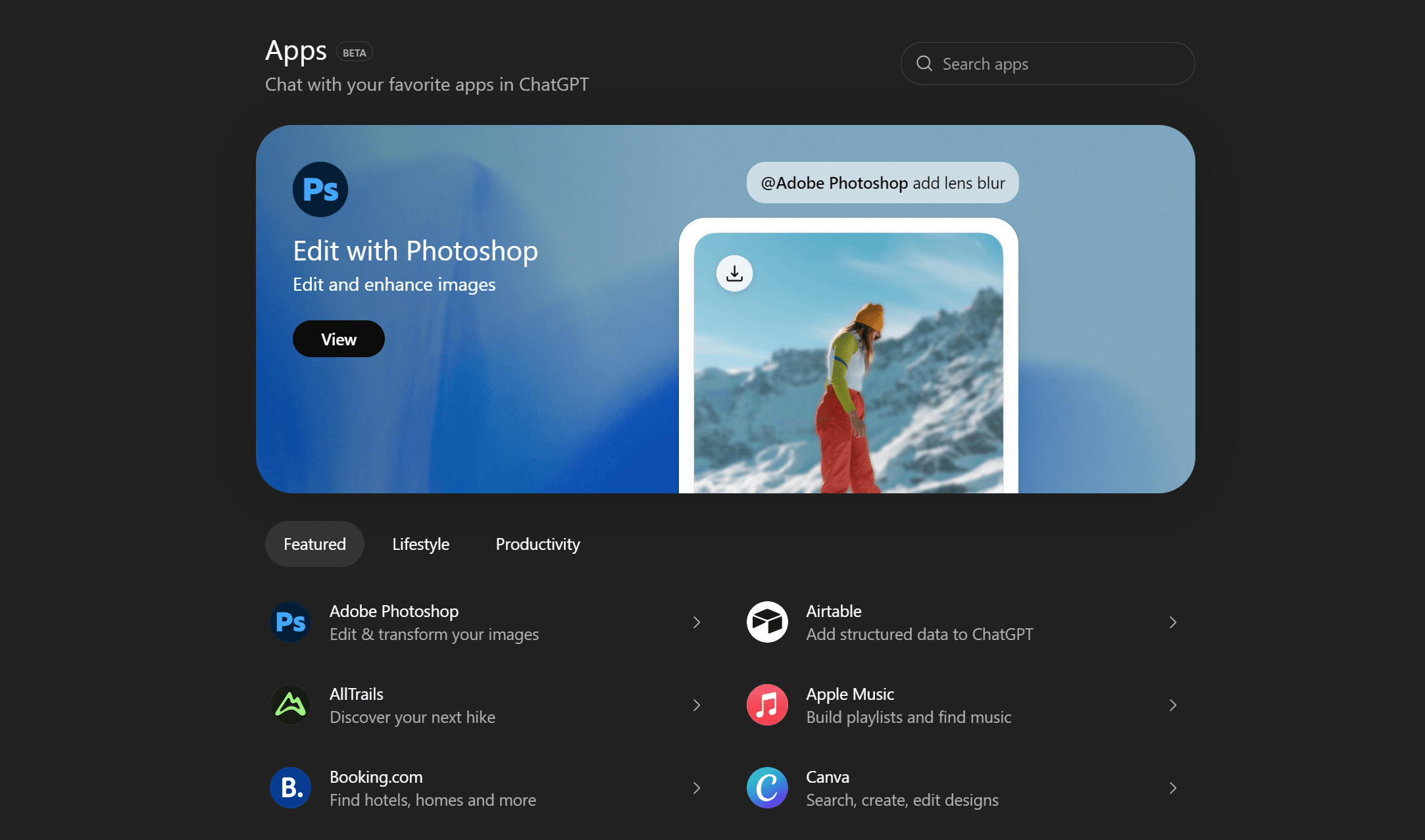Open Canva details via chevron arrow
This screenshot has height=840, width=1425.
coord(1173,788)
